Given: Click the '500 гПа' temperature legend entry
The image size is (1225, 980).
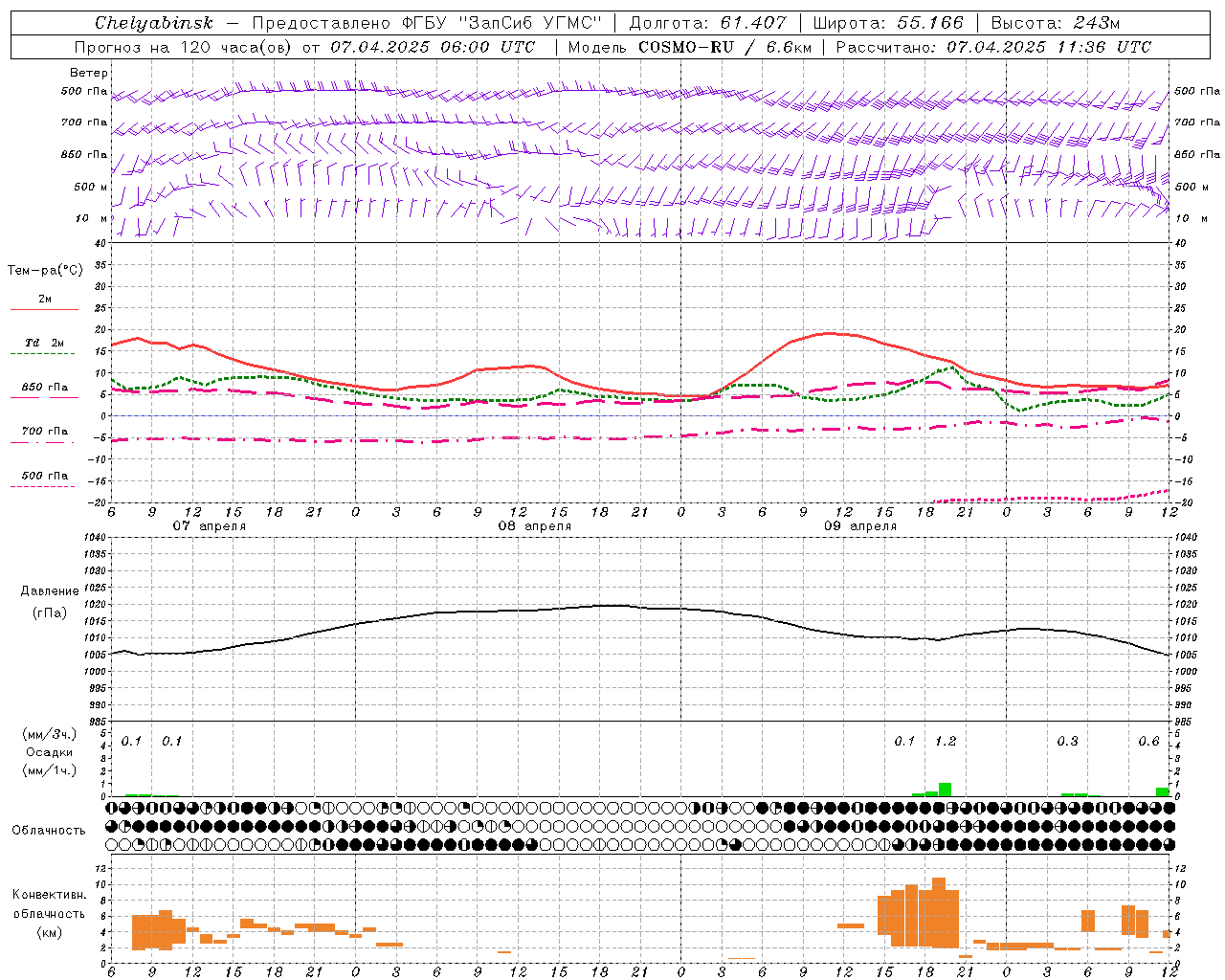Looking at the screenshot, I should [x=45, y=476].
